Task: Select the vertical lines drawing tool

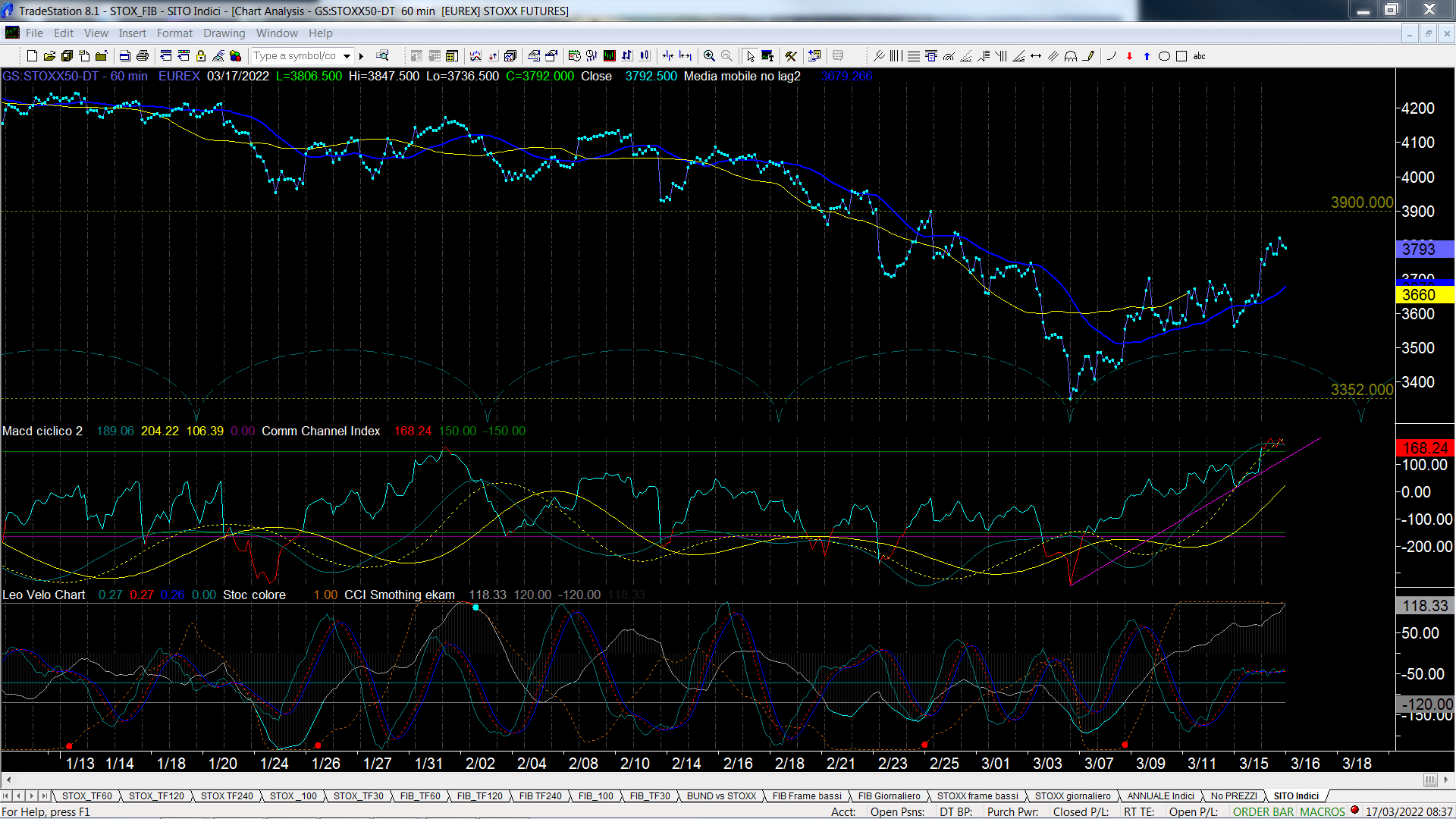Action: pos(896,56)
